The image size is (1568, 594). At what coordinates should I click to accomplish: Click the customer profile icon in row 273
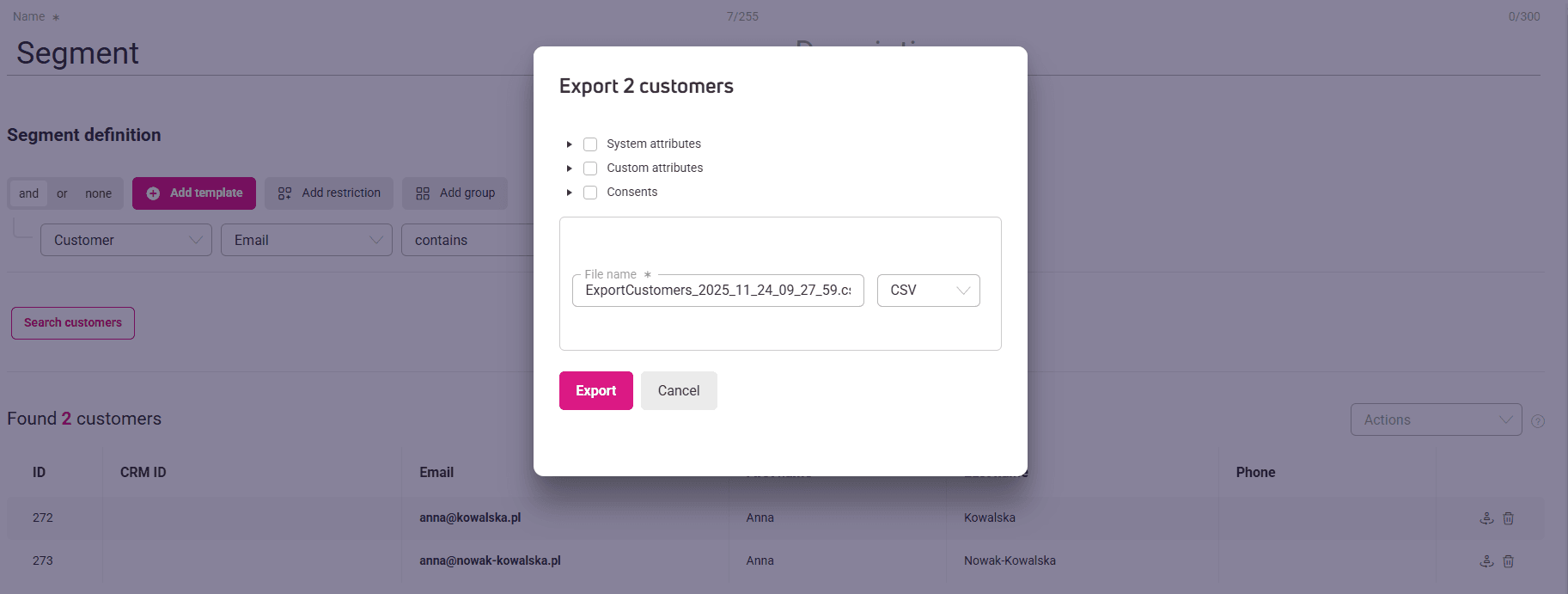tap(1486, 561)
